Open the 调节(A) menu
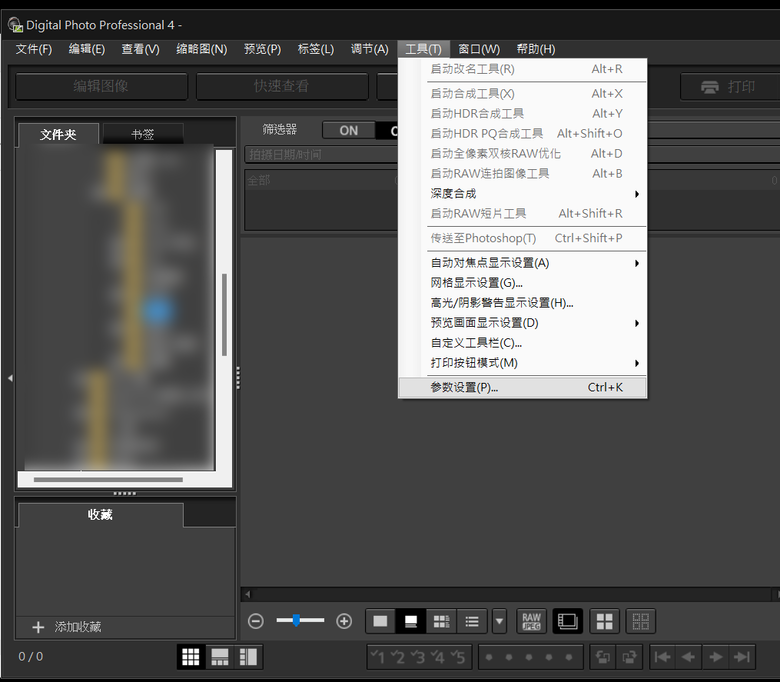The height and width of the screenshot is (682, 780). click(370, 49)
